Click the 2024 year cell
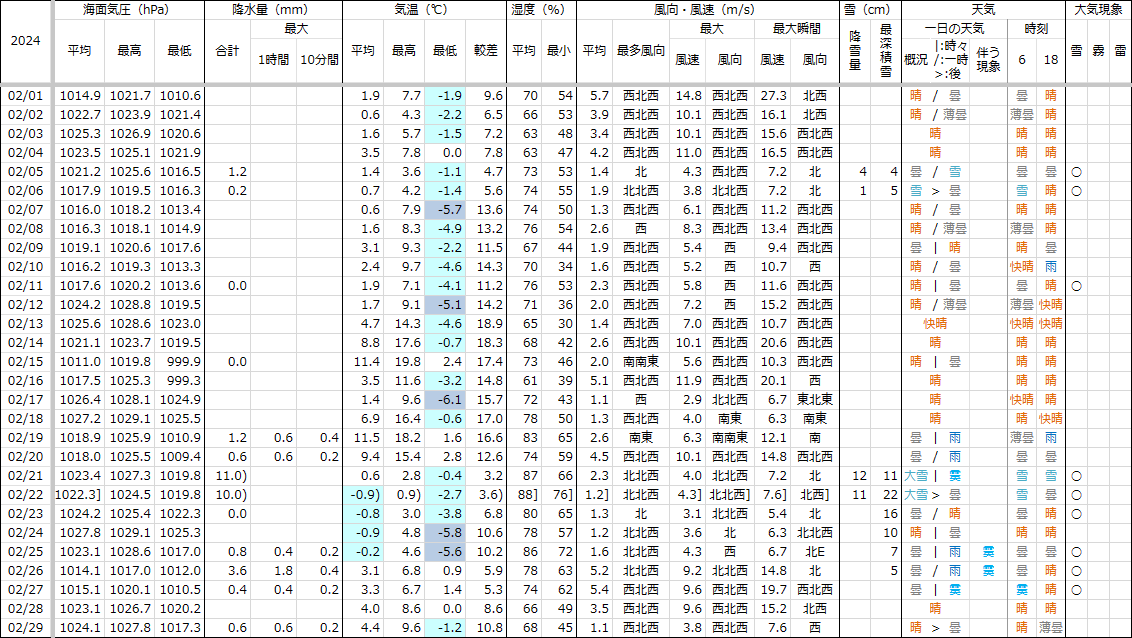This screenshot has width=1132, height=638. pyautogui.click(x=26, y=42)
